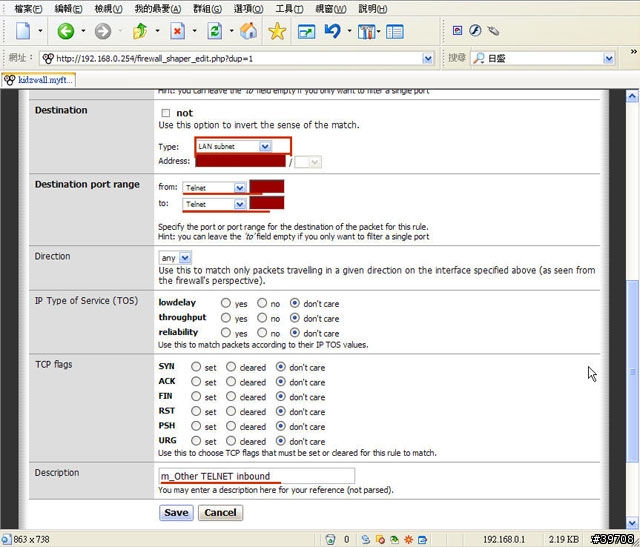This screenshot has height=547, width=640.
Task: Open the address bar URL dropdown
Action: [x=427, y=59]
